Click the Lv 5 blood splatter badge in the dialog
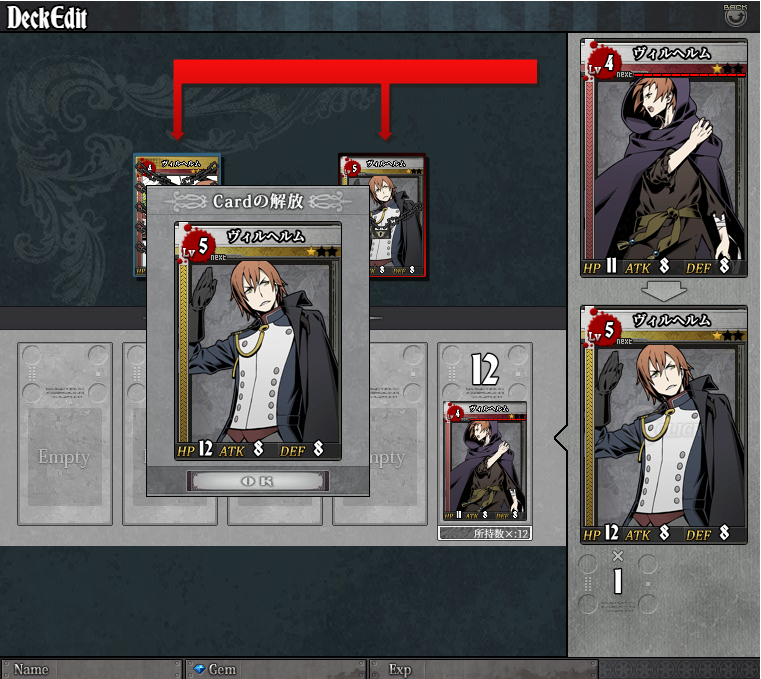This screenshot has width=761, height=679. click(x=197, y=245)
